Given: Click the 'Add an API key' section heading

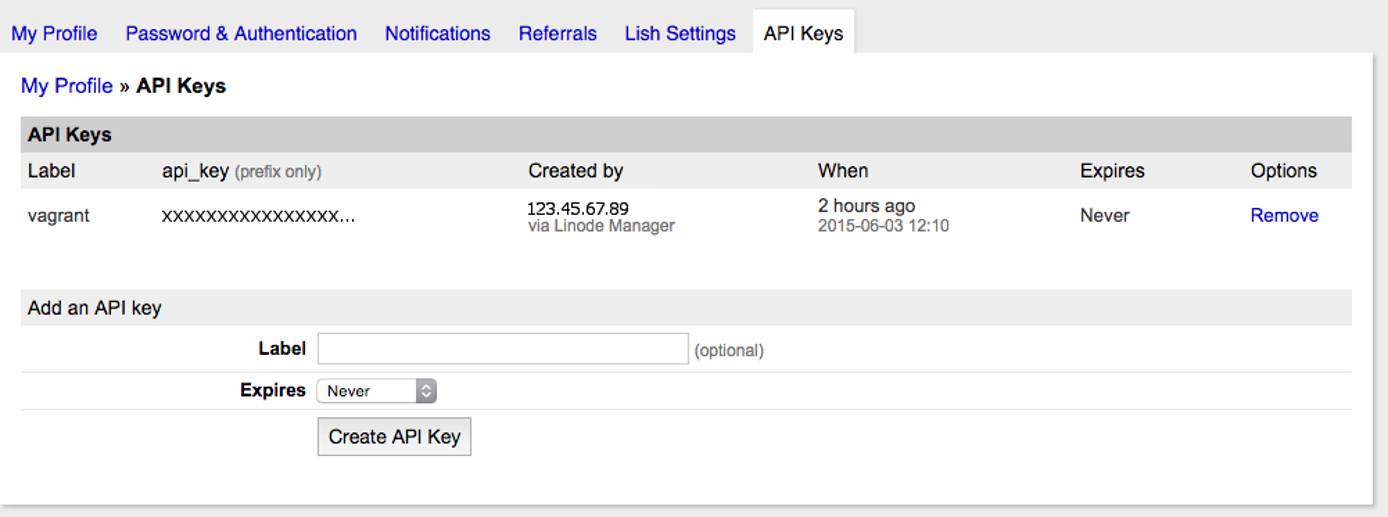Looking at the screenshot, I should (94, 308).
